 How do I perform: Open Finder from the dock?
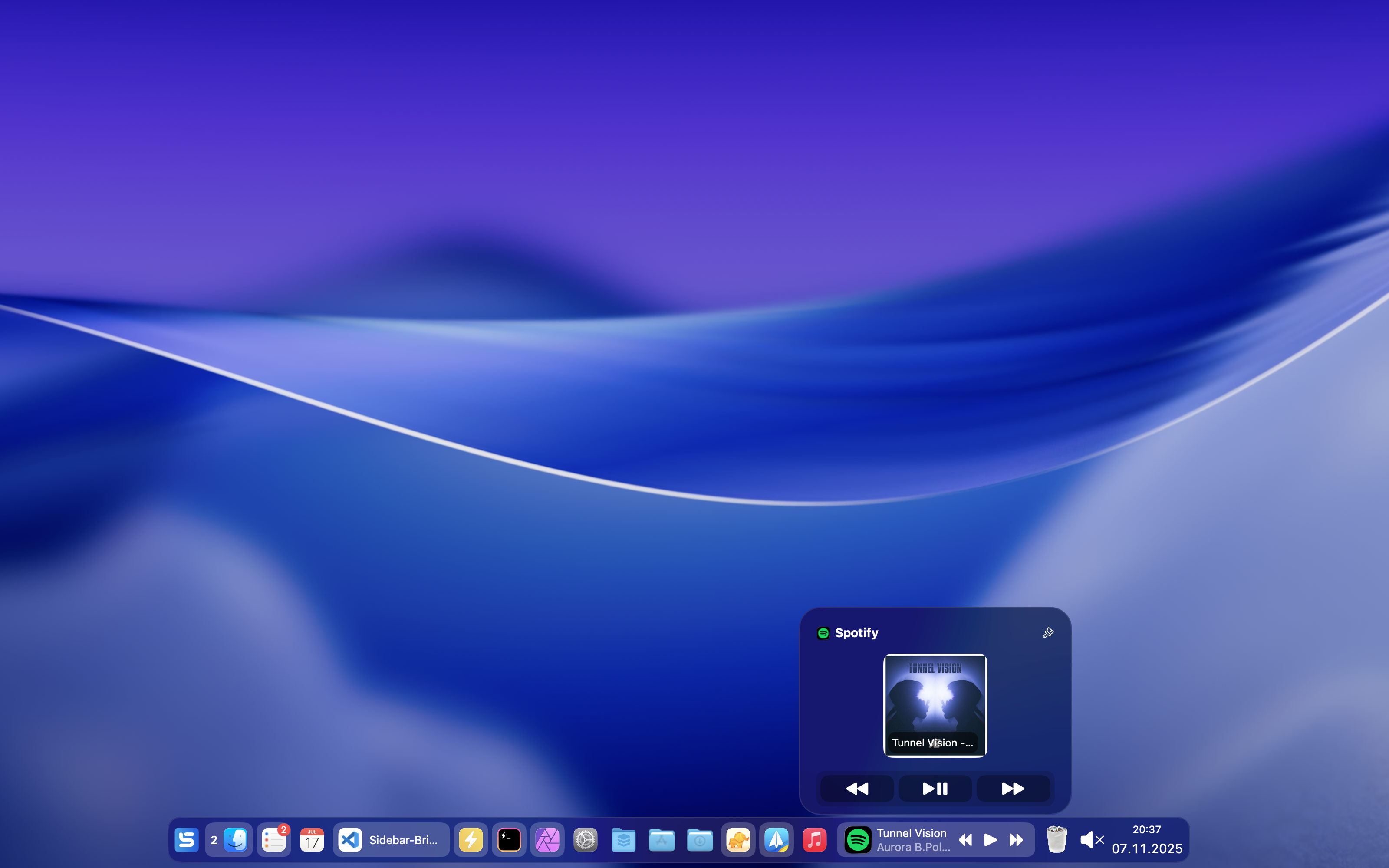click(x=235, y=841)
